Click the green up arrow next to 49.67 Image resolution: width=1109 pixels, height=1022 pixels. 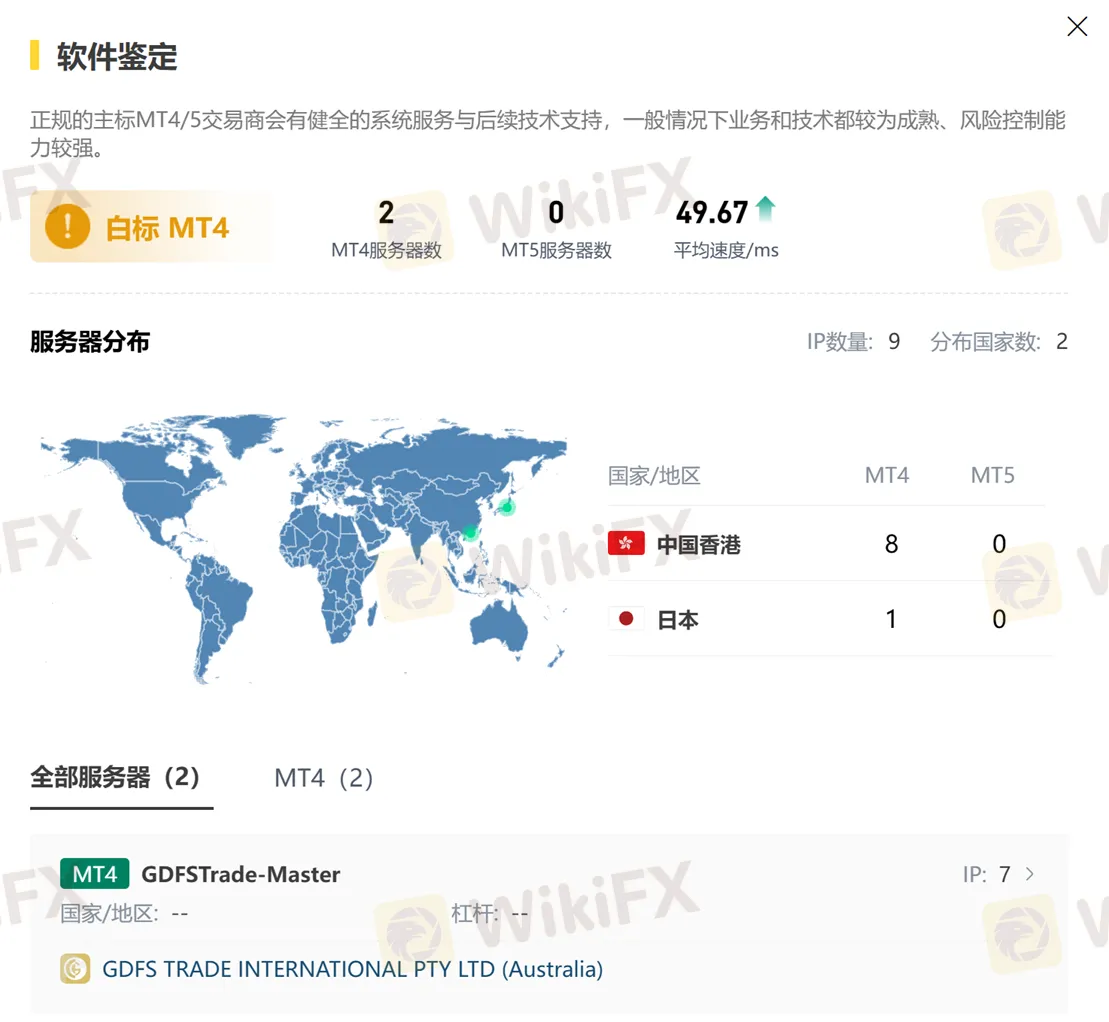pyautogui.click(x=765, y=209)
